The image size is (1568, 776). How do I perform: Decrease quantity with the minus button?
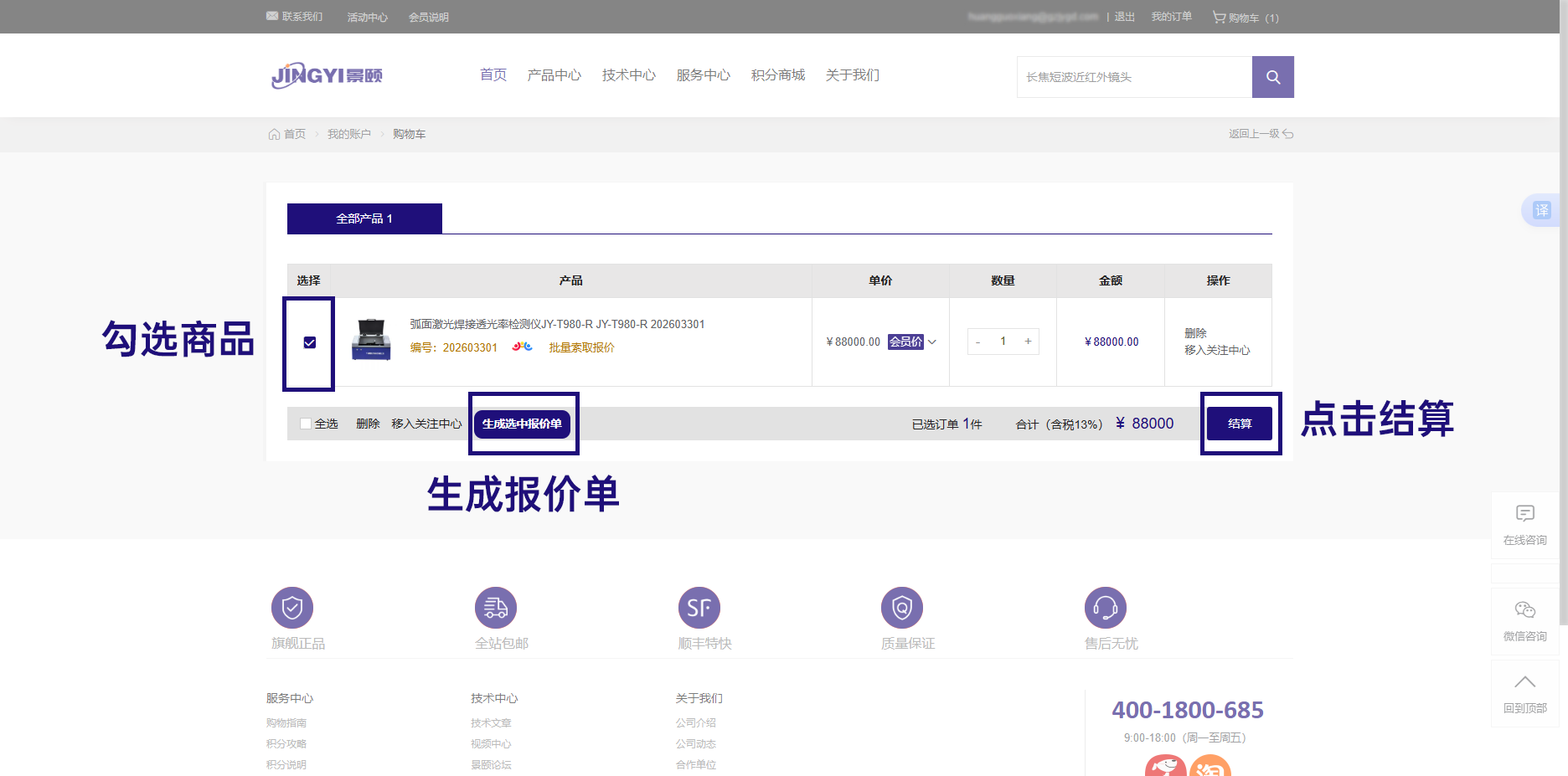(x=977, y=342)
